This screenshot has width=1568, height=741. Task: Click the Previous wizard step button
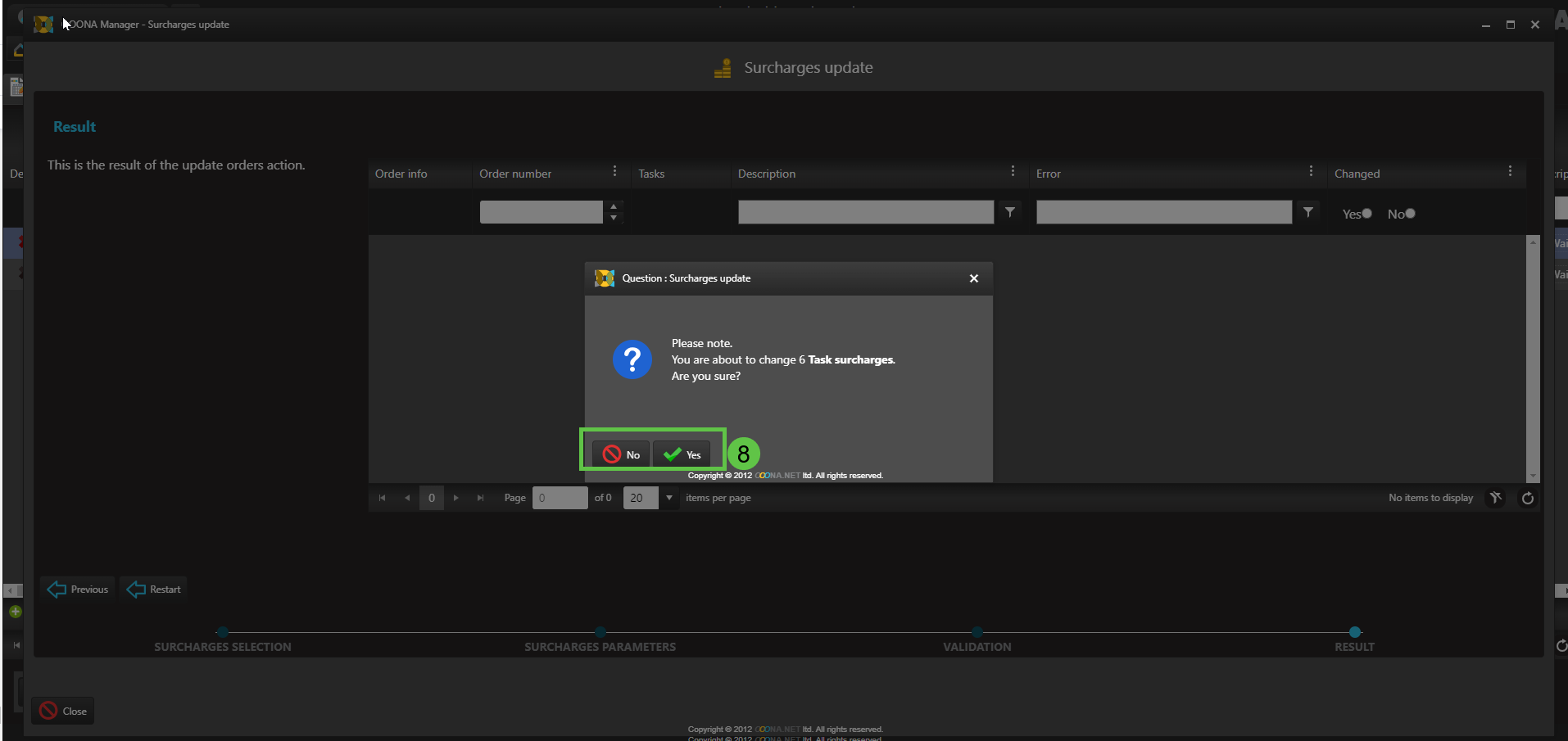click(79, 590)
